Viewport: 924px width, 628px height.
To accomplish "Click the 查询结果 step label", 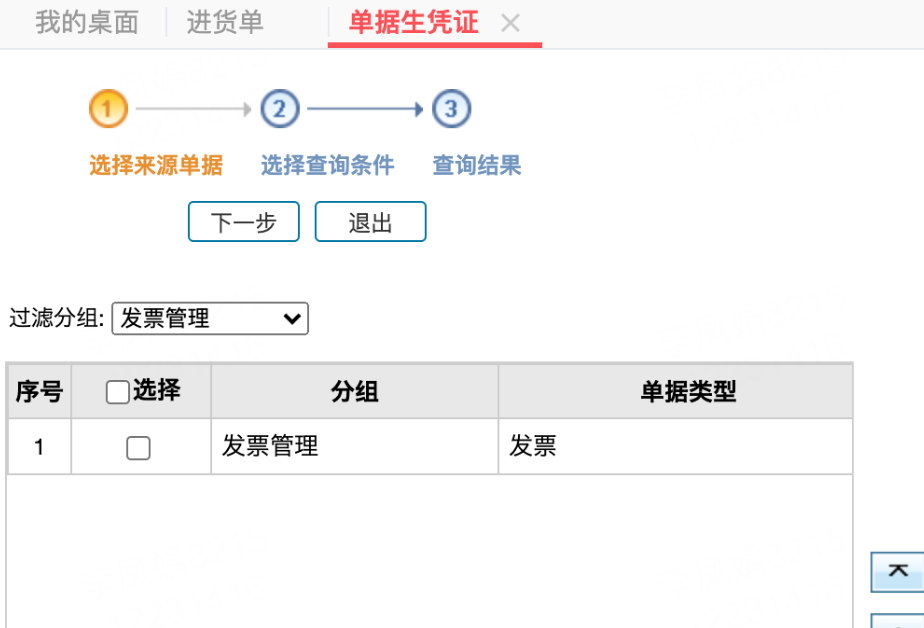I will coord(477,165).
